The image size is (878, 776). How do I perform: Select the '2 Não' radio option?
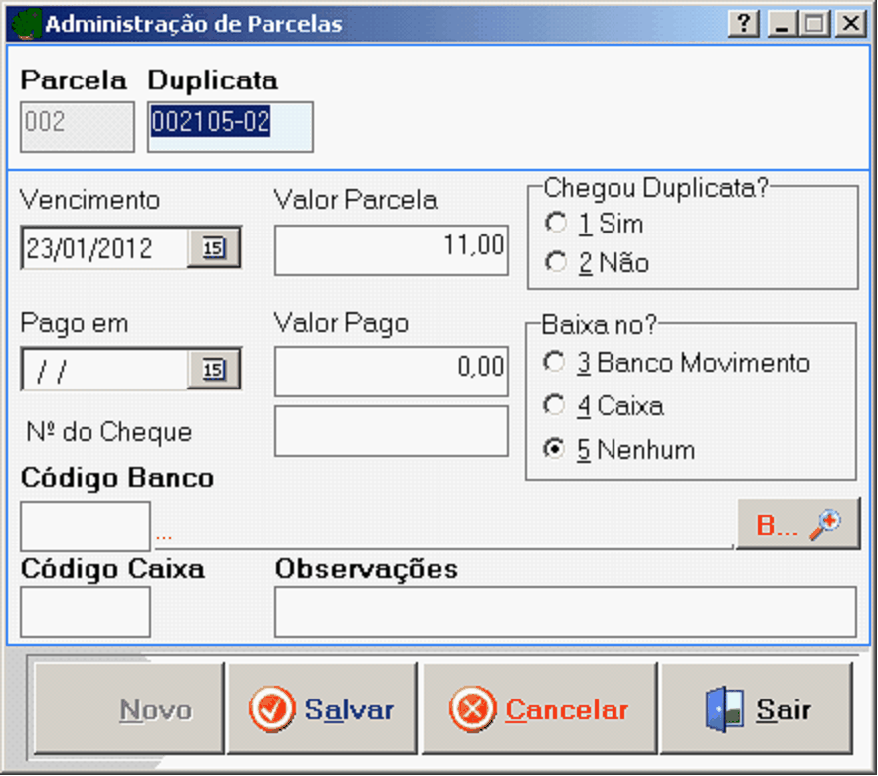tap(555, 263)
